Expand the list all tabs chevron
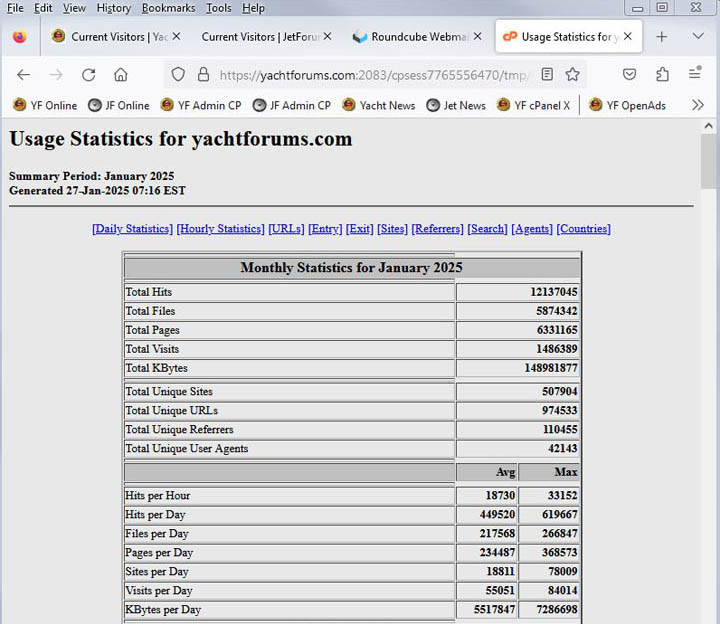 tap(698, 36)
